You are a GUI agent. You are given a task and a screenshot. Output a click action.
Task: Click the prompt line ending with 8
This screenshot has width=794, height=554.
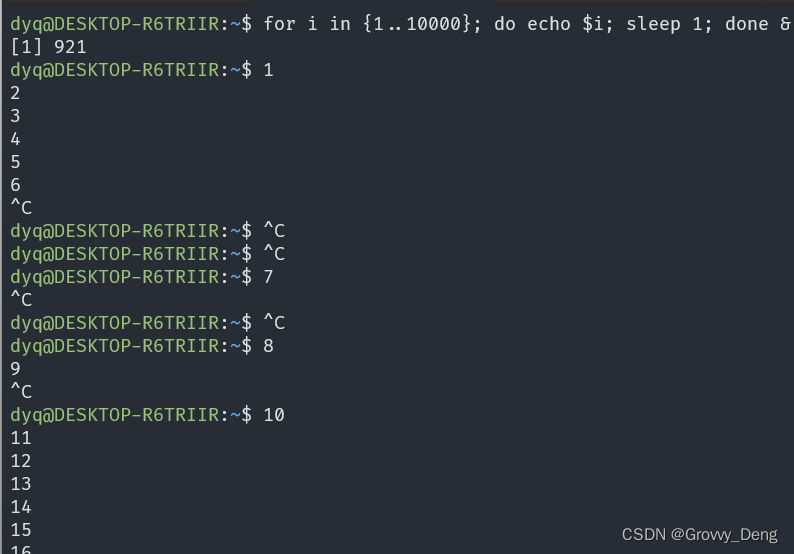pyautogui.click(x=142, y=346)
